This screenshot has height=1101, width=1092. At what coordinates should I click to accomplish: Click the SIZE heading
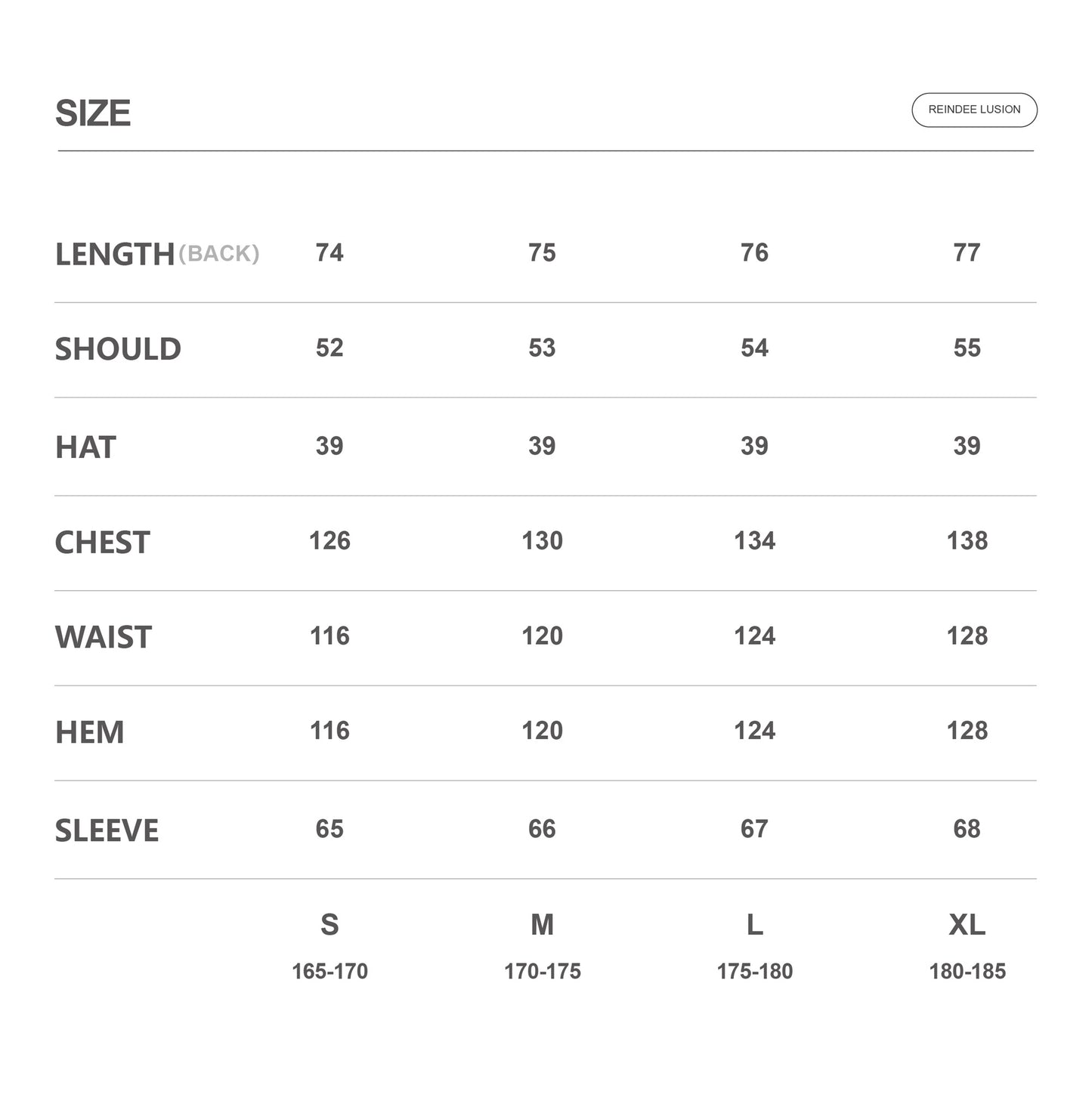pyautogui.click(x=93, y=113)
